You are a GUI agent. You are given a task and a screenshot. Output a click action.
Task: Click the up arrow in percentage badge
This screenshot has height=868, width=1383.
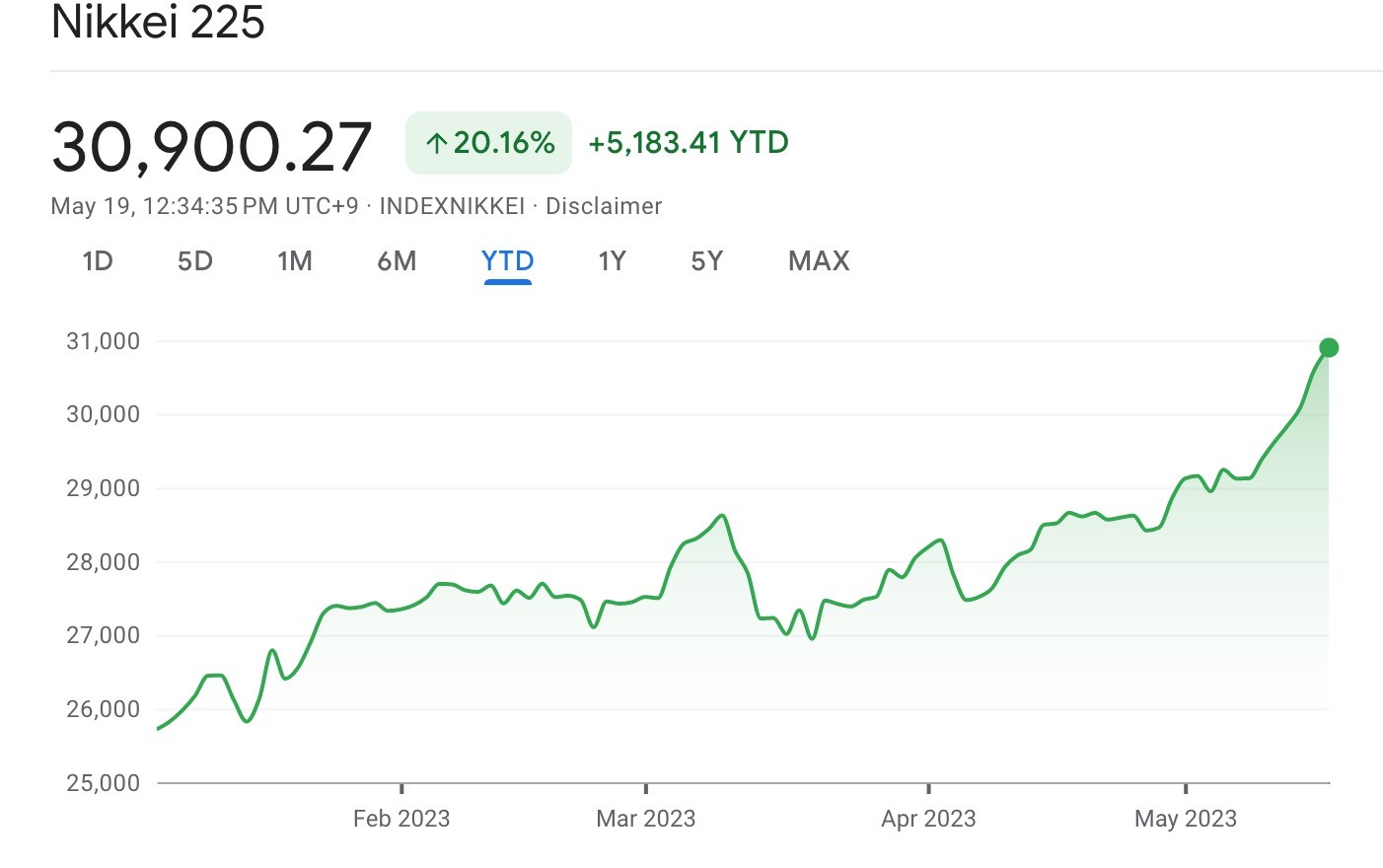coord(436,144)
